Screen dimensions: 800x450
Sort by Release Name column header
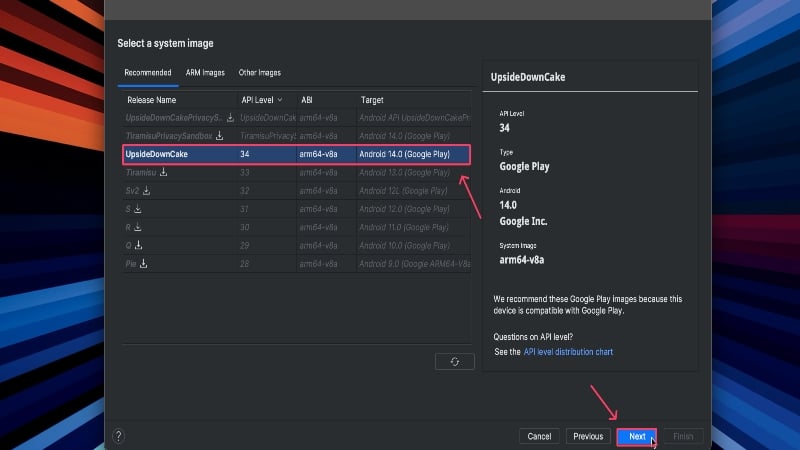click(152, 100)
